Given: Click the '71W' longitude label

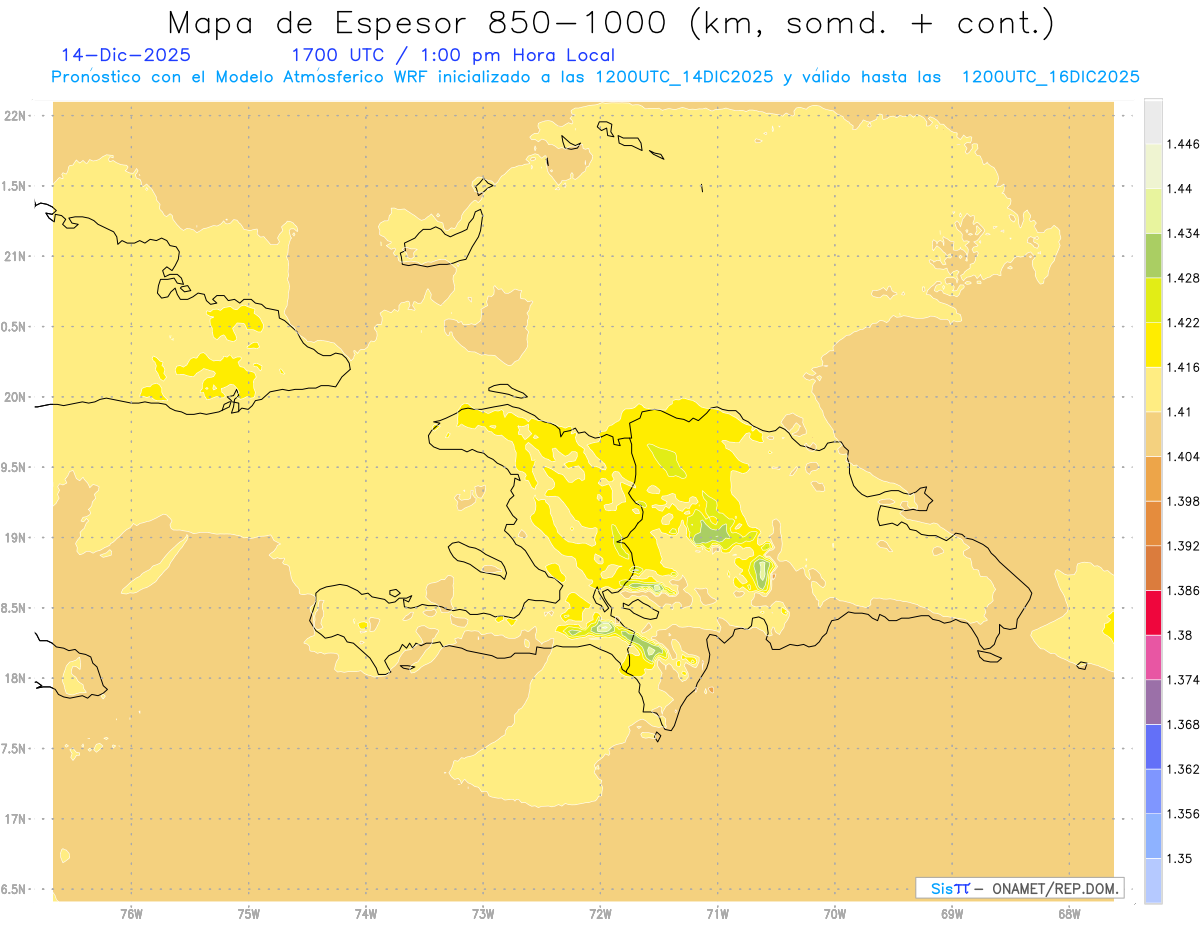Looking at the screenshot, I should 717,913.
